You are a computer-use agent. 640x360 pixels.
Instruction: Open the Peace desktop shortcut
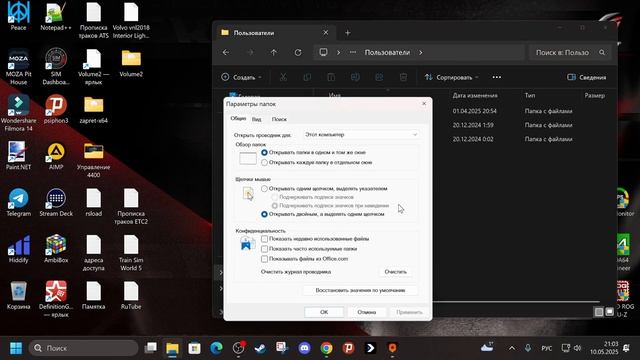tap(18, 16)
